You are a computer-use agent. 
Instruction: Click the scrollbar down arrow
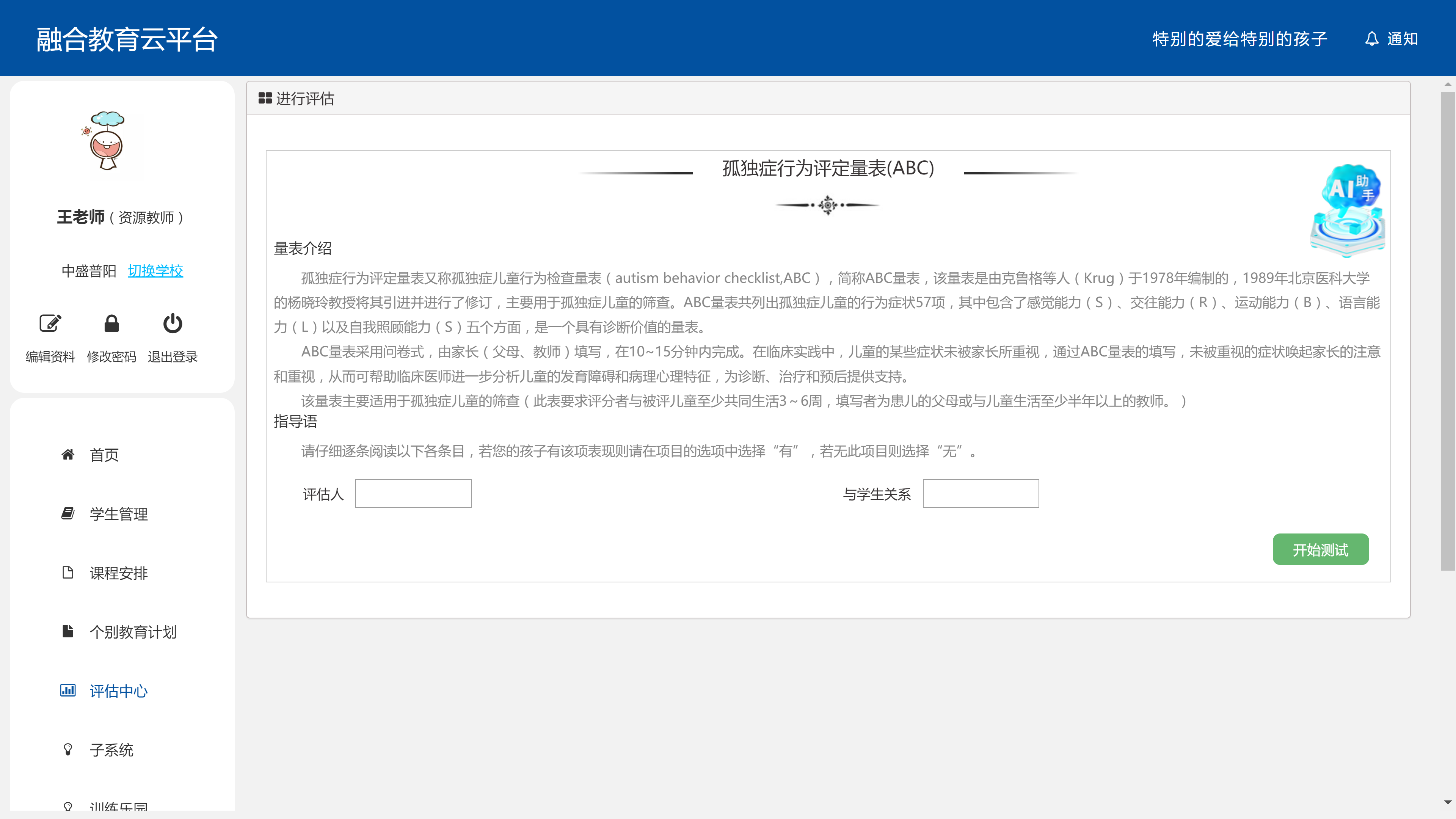click(x=1448, y=802)
